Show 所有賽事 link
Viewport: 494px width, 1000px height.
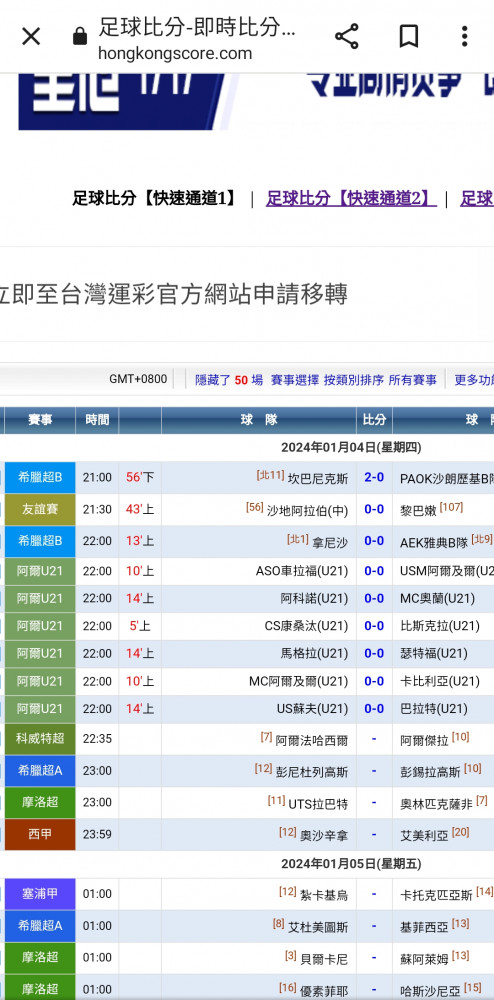tap(412, 380)
